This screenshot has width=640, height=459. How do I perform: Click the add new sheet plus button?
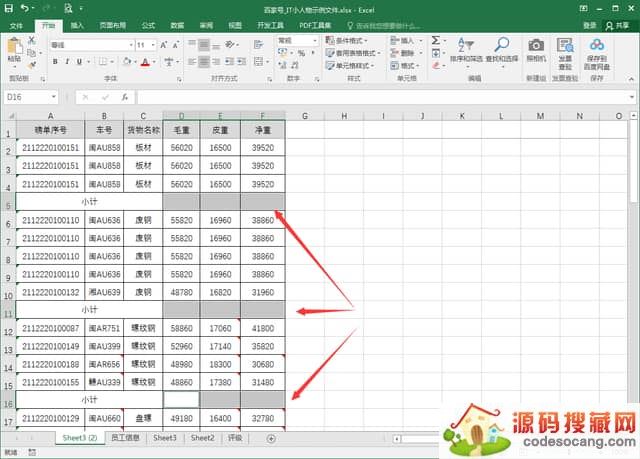point(271,438)
